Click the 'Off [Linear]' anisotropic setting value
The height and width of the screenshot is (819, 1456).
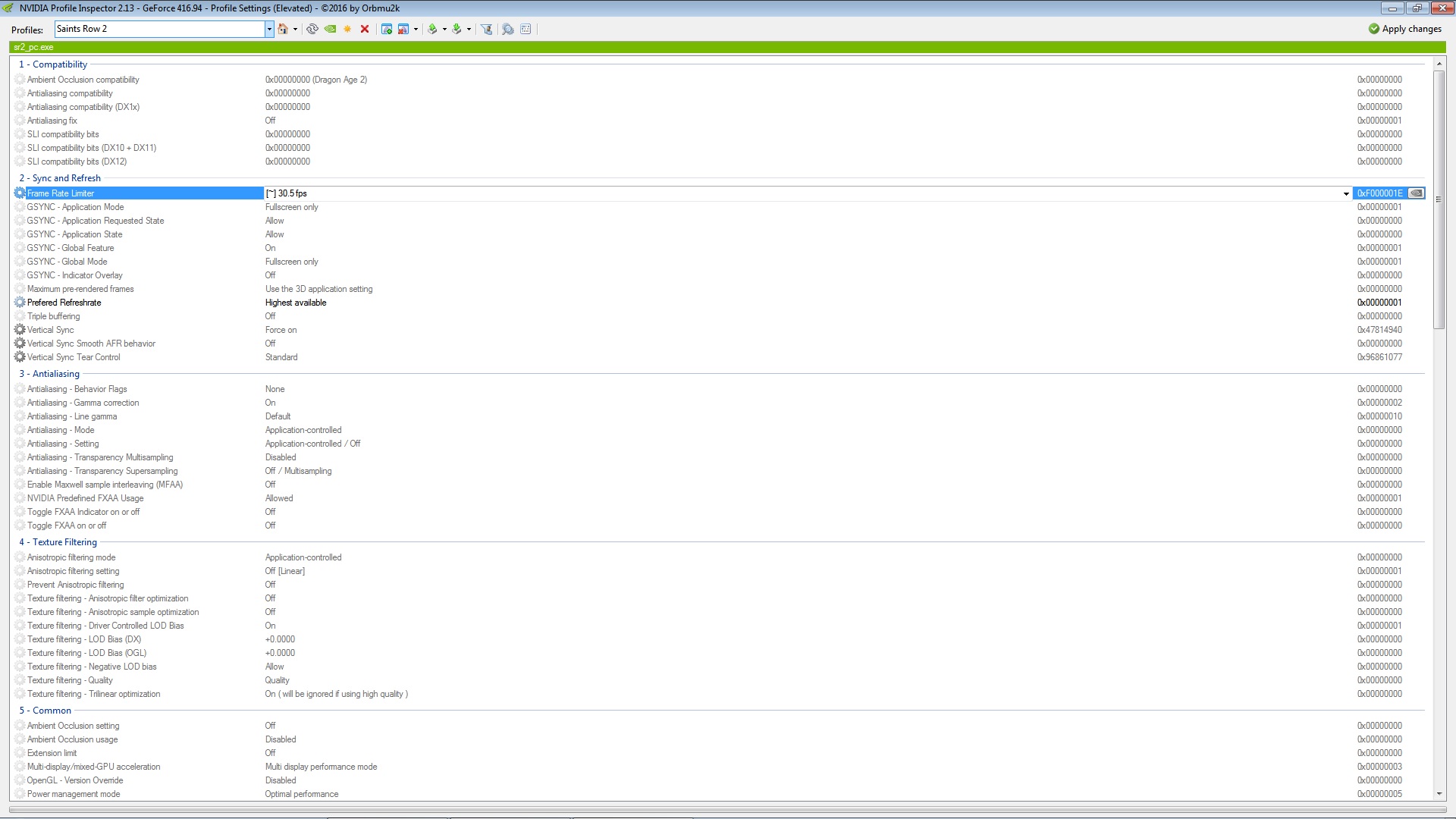coord(285,571)
